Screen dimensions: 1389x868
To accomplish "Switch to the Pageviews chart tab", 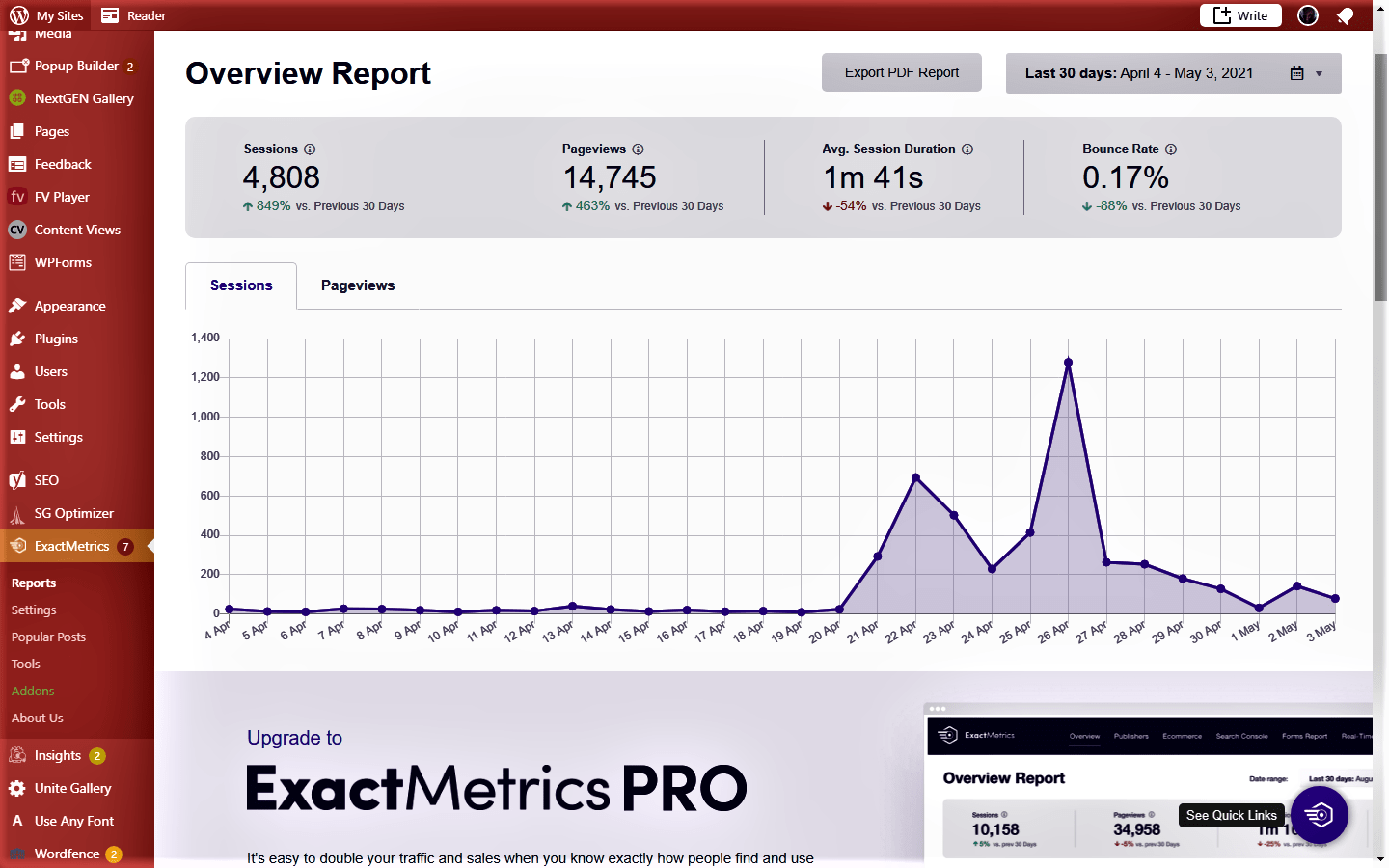I will (x=358, y=285).
